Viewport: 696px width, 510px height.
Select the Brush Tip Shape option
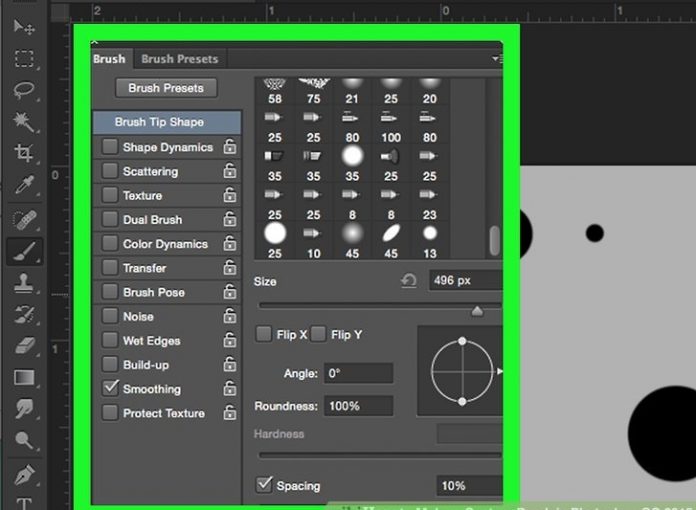pyautogui.click(x=160, y=122)
